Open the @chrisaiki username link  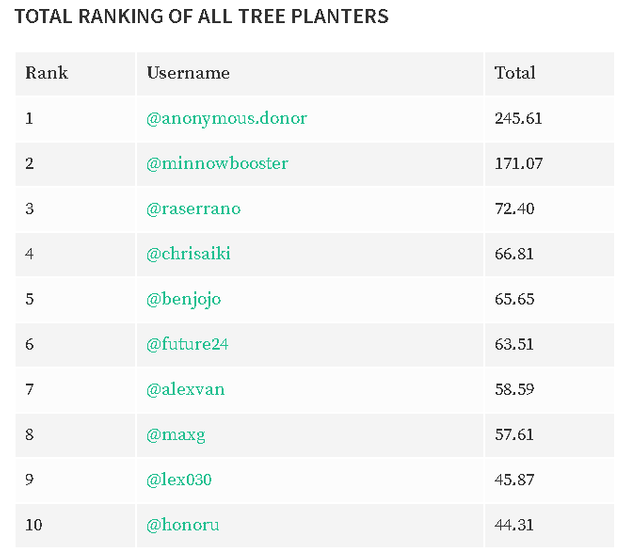(189, 253)
